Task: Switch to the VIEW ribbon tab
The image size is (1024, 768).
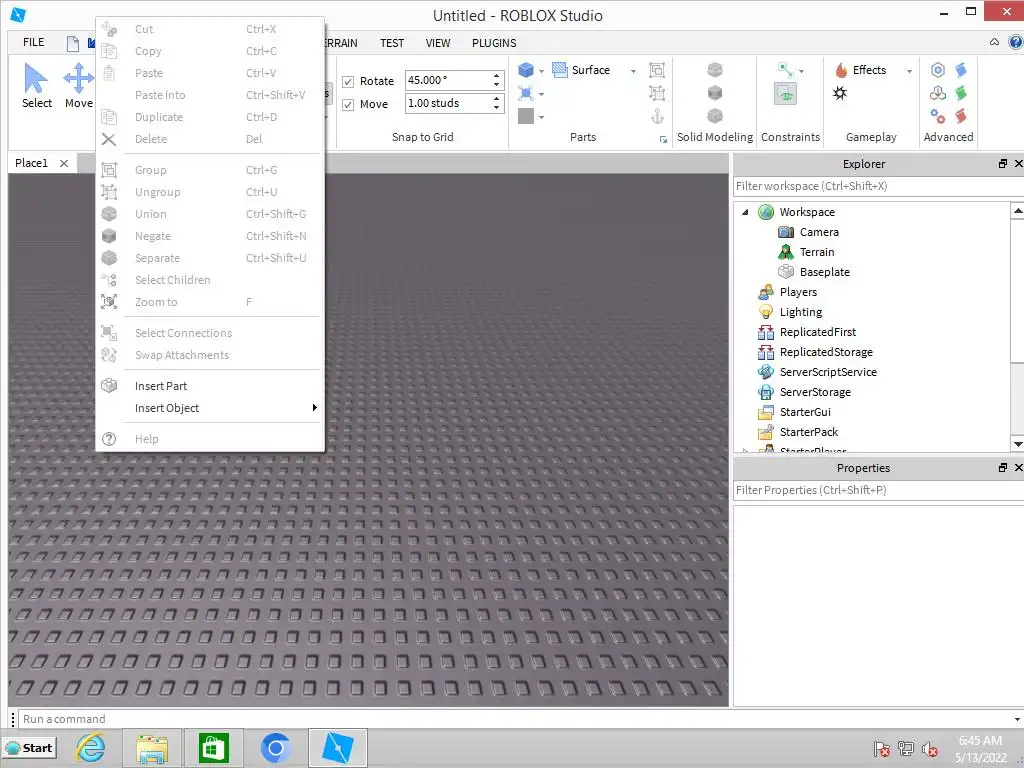Action: click(438, 43)
